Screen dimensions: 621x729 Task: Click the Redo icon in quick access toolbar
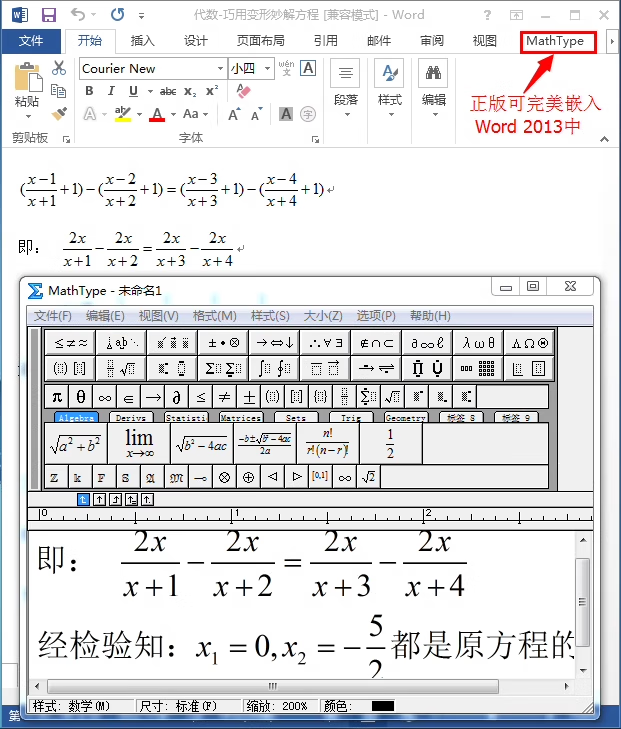pos(117,14)
